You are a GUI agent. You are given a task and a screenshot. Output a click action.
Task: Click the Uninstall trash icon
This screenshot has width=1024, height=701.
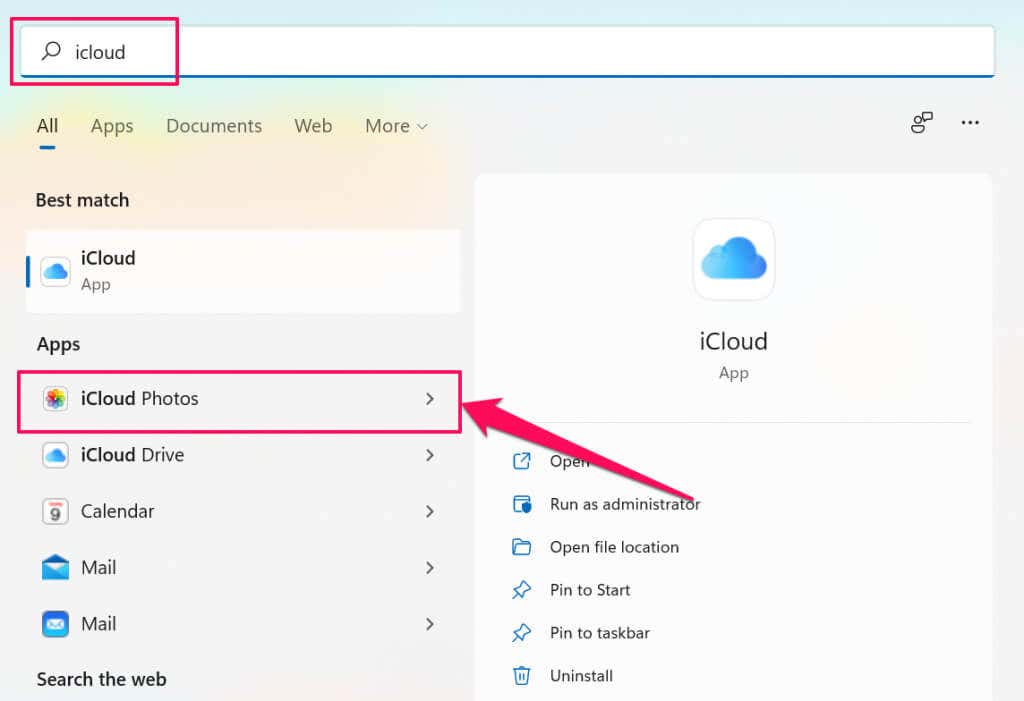point(522,676)
